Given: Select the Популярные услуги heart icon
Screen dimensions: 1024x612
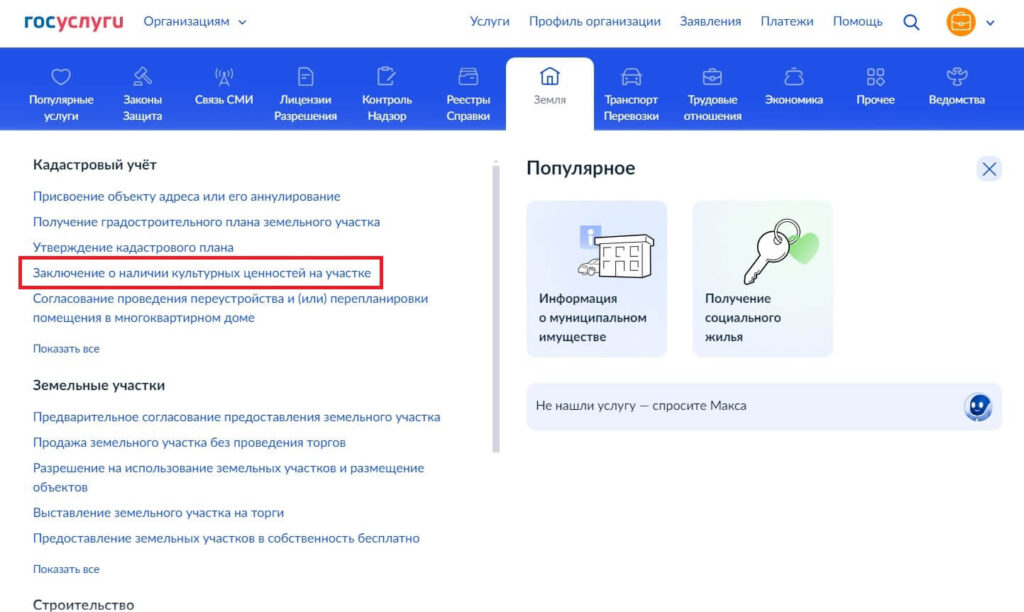Looking at the screenshot, I should tap(61, 76).
